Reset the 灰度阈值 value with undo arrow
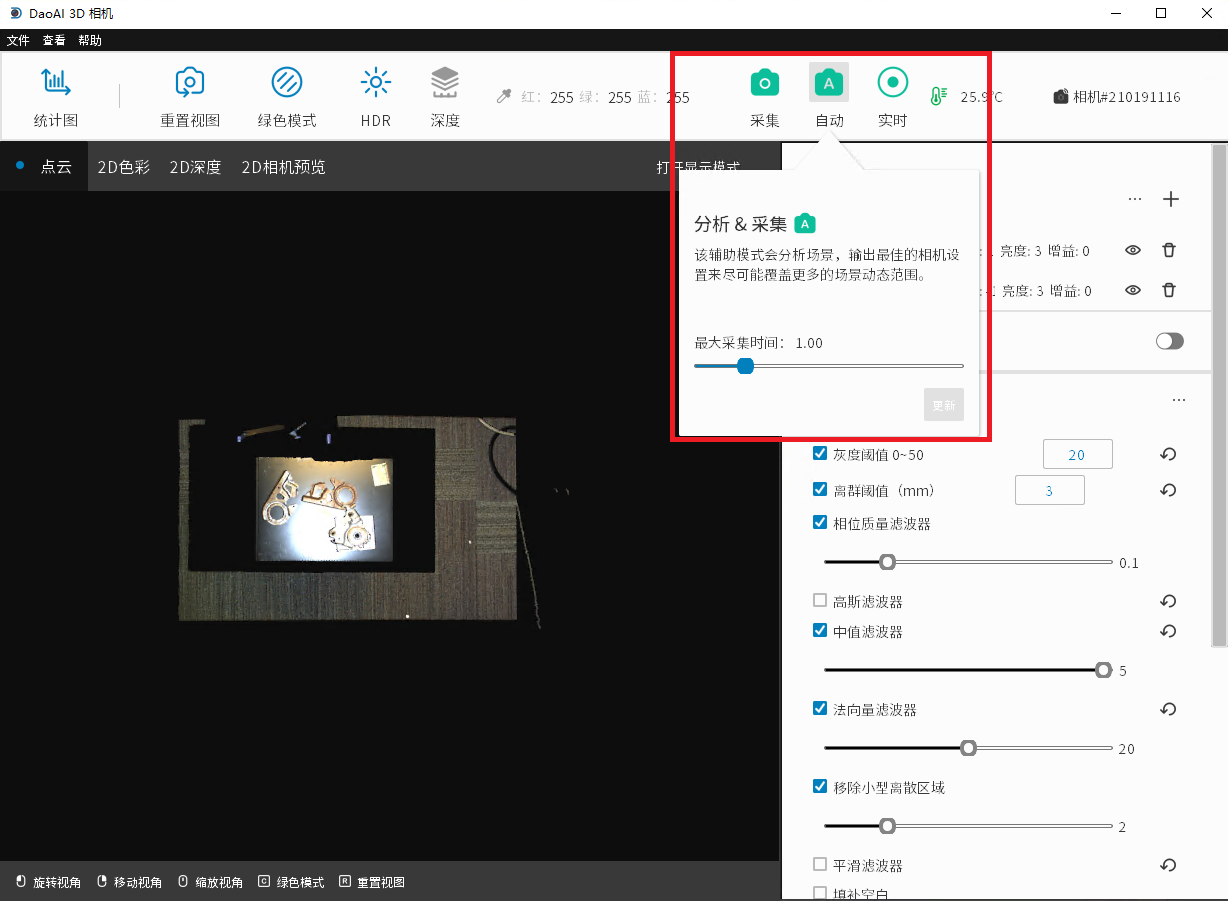The width and height of the screenshot is (1228, 901). tap(1168, 454)
